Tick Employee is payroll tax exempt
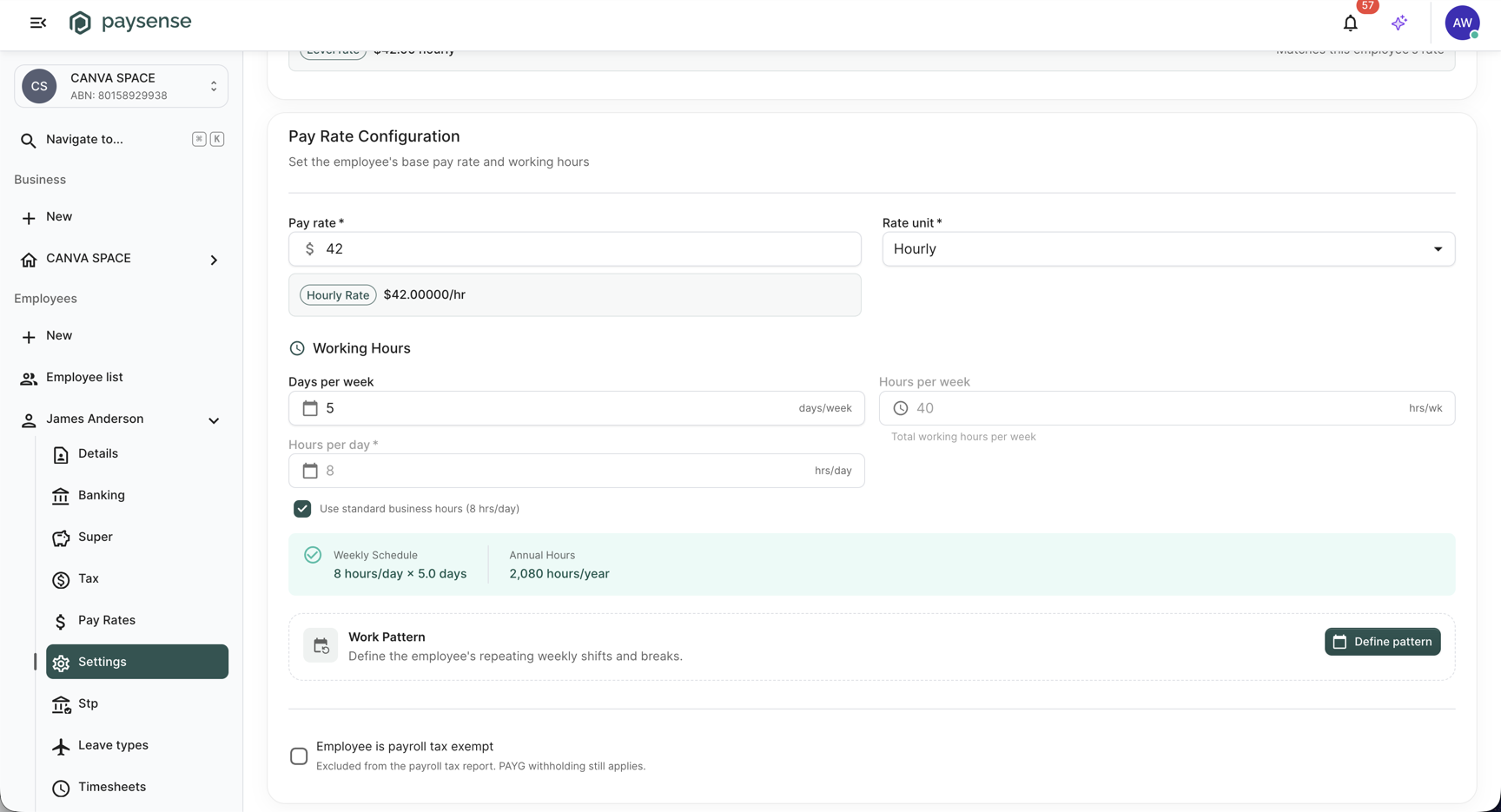This screenshot has height=812, width=1501. coord(299,756)
